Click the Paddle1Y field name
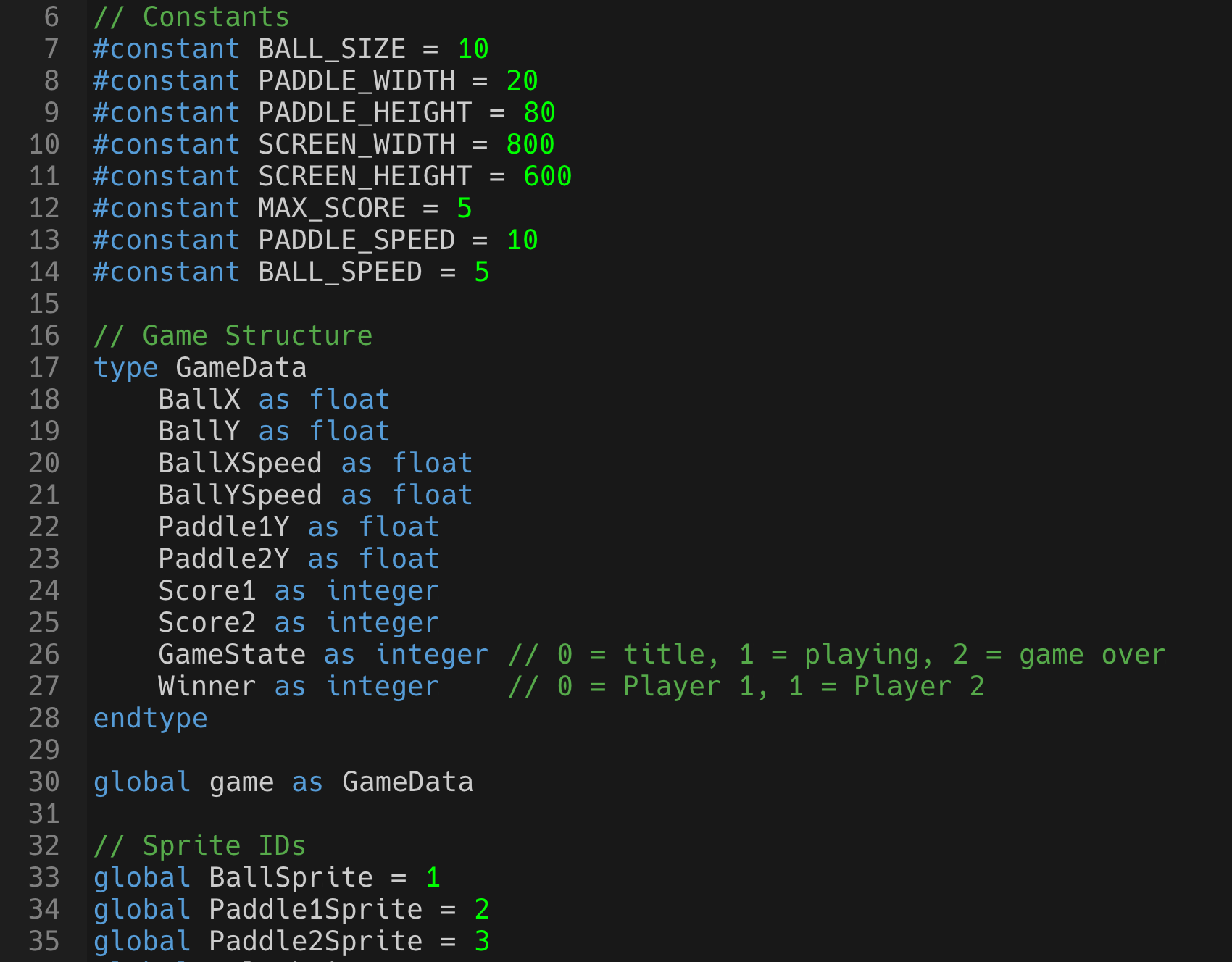The height and width of the screenshot is (962, 1232). (224, 527)
